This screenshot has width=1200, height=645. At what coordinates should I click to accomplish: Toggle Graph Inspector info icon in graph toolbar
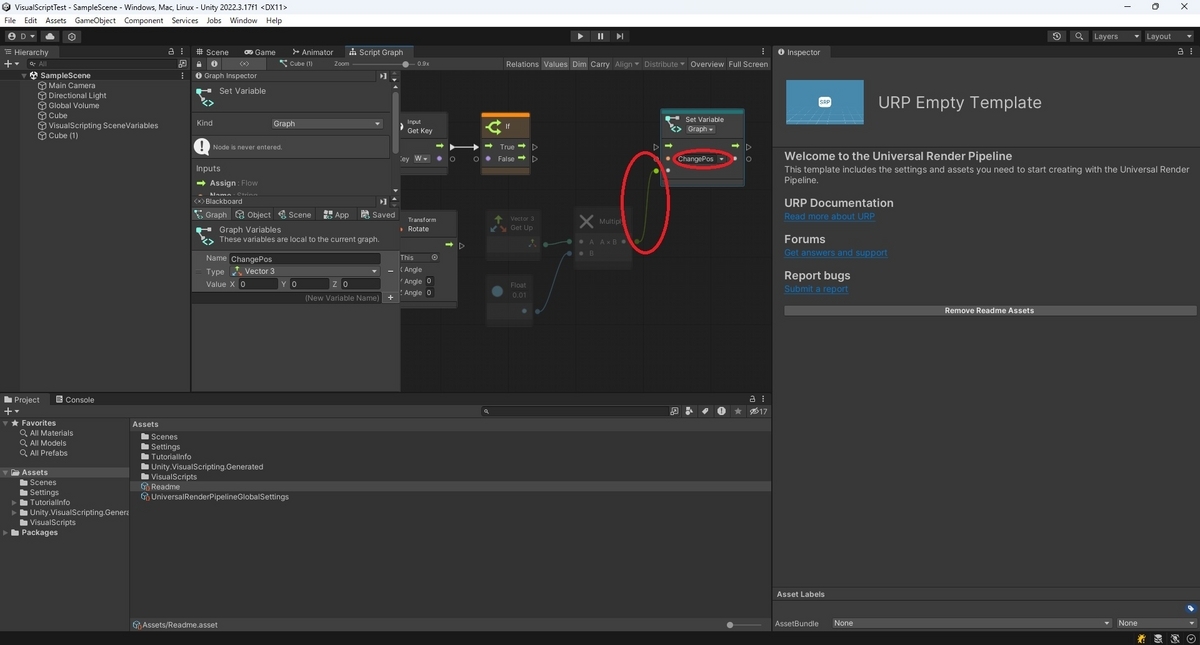[x=215, y=64]
